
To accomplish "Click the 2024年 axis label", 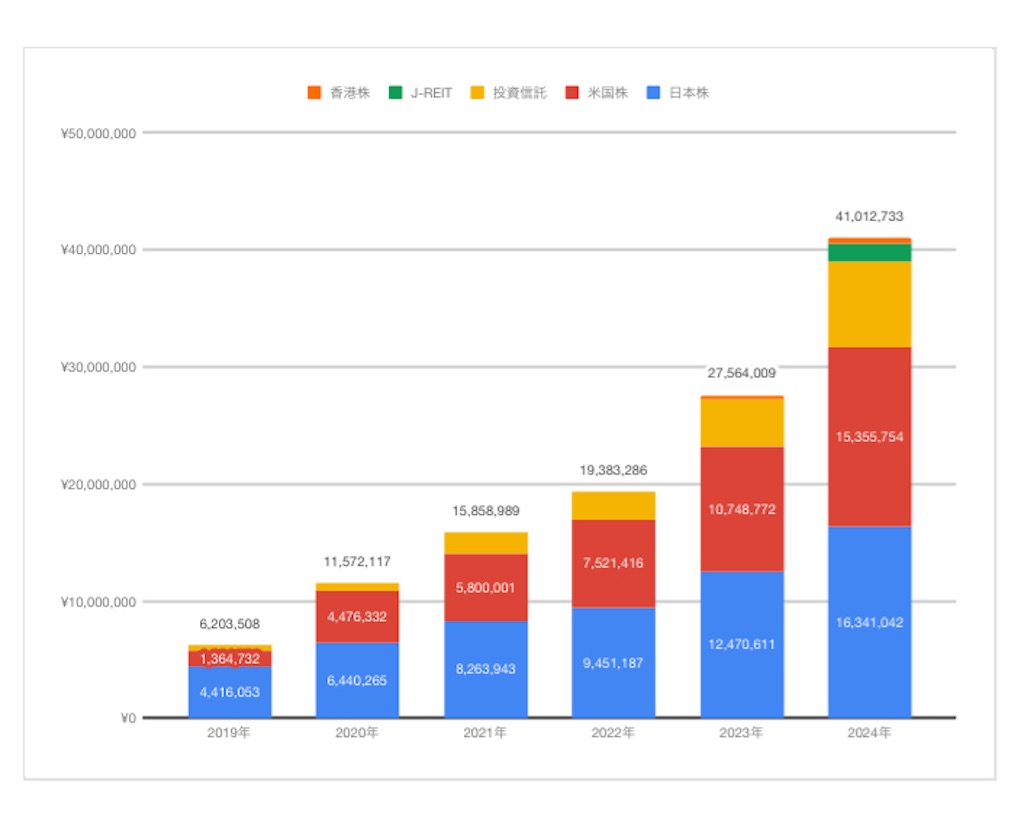I will (x=869, y=733).
